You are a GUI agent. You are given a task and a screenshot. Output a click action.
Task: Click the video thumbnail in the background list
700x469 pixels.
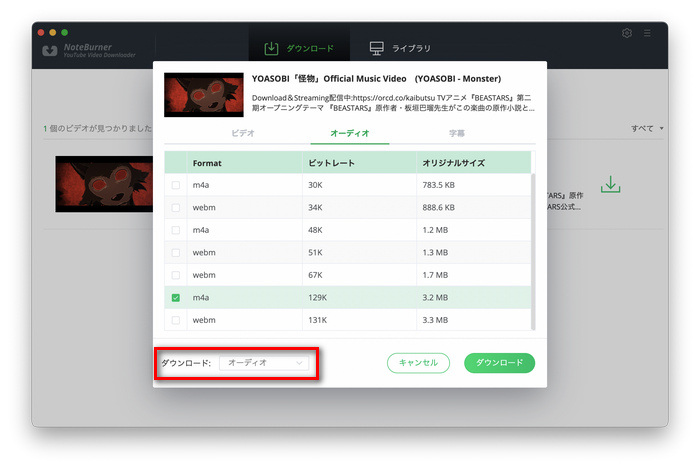[x=104, y=184]
